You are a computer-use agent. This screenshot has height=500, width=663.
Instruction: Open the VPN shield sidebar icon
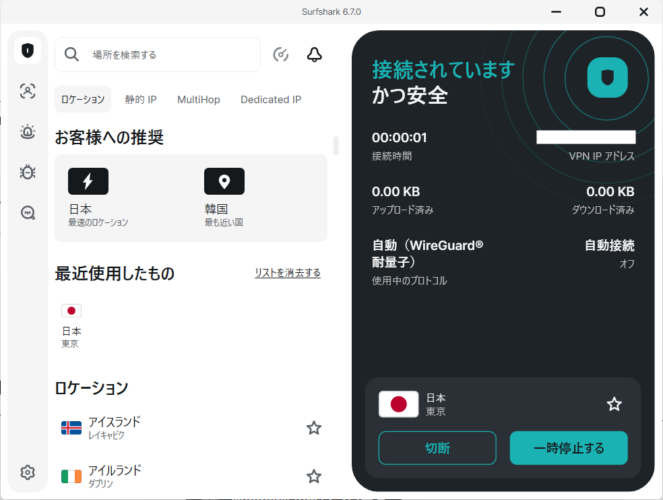27,51
